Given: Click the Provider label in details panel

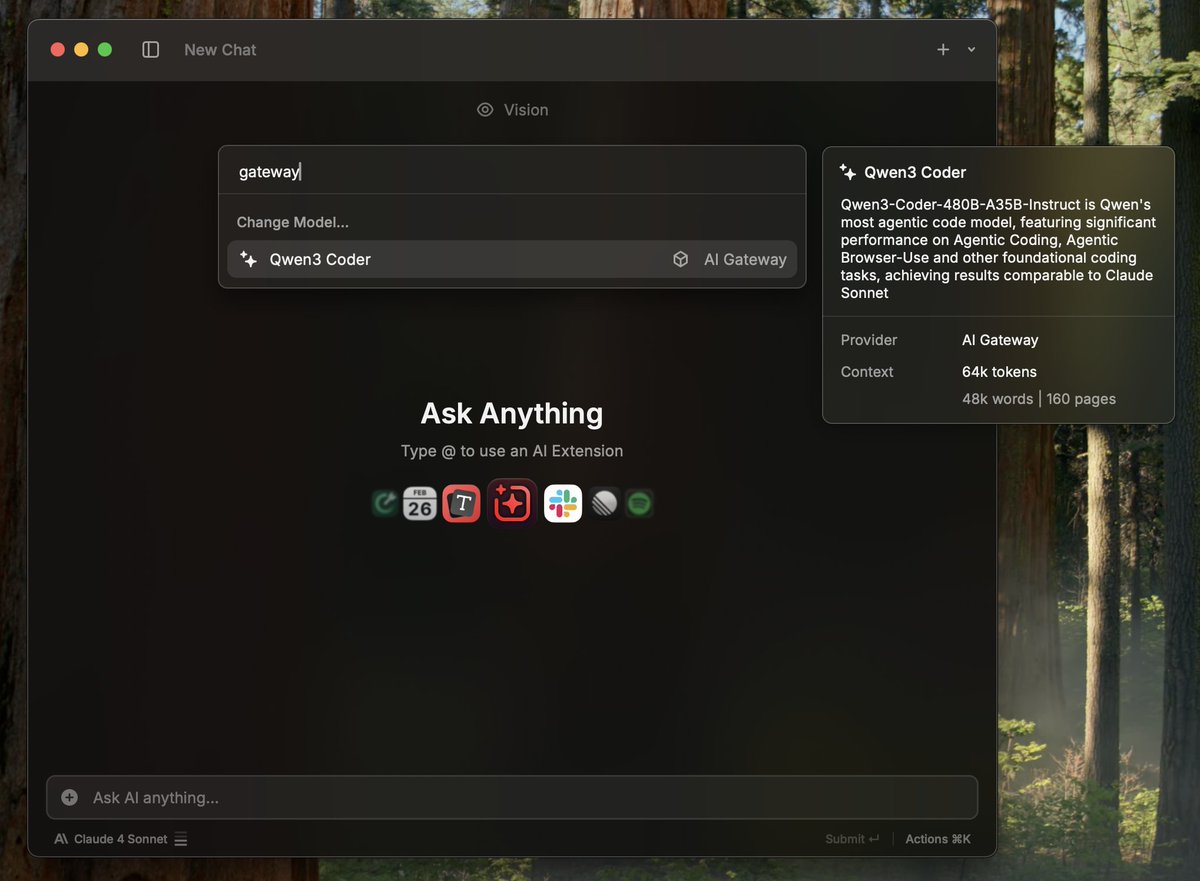Looking at the screenshot, I should 869,340.
